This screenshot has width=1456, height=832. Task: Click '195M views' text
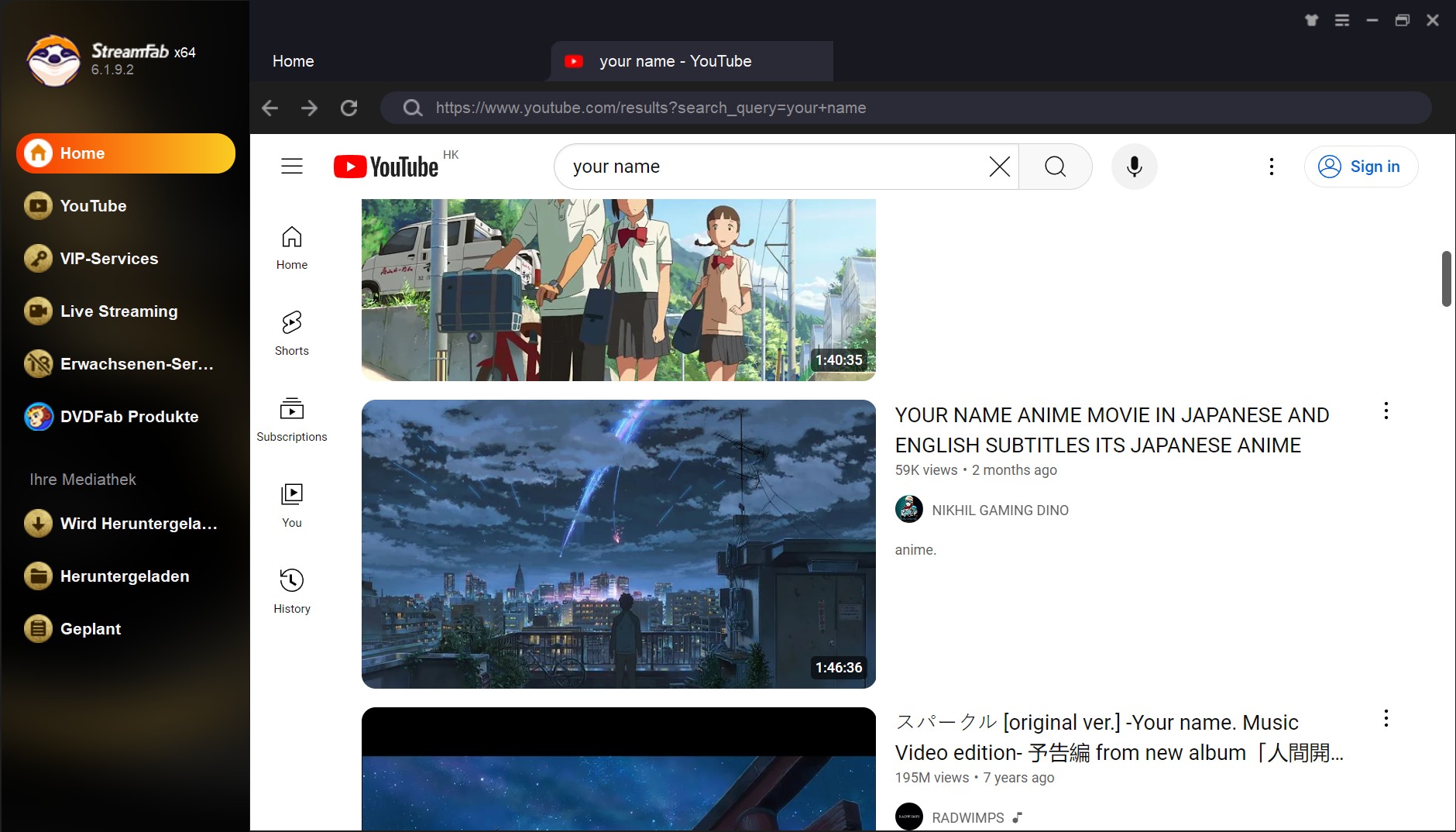932,778
